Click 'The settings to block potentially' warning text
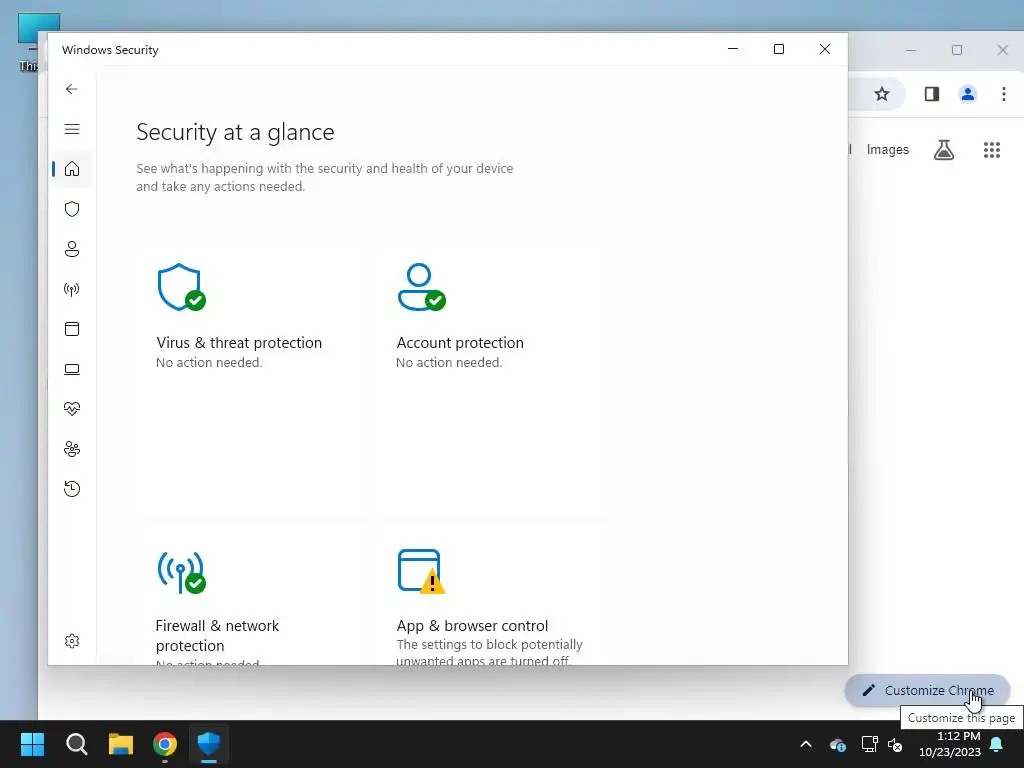The height and width of the screenshot is (768, 1024). click(x=489, y=645)
